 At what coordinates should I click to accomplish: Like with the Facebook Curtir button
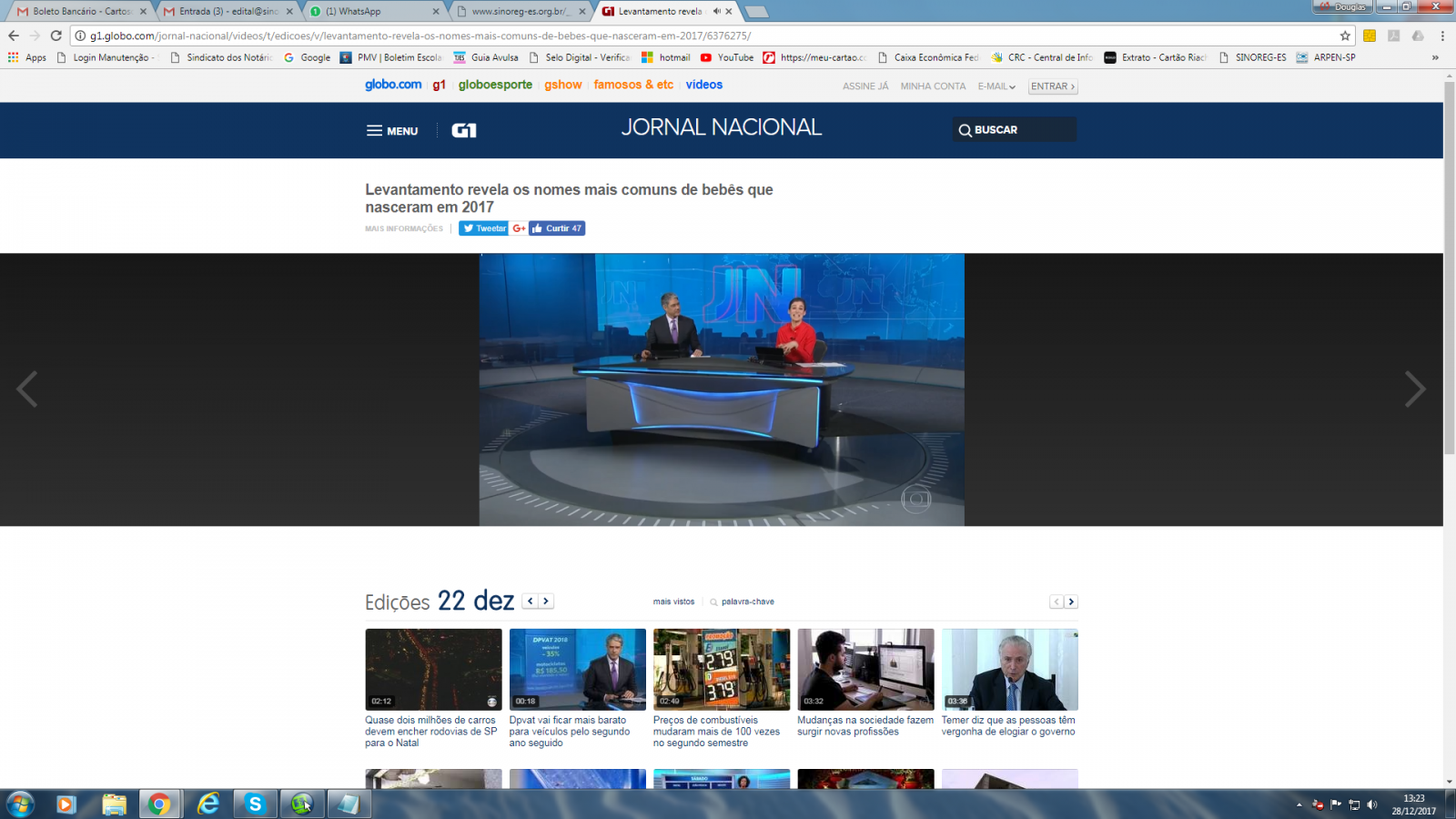point(557,228)
